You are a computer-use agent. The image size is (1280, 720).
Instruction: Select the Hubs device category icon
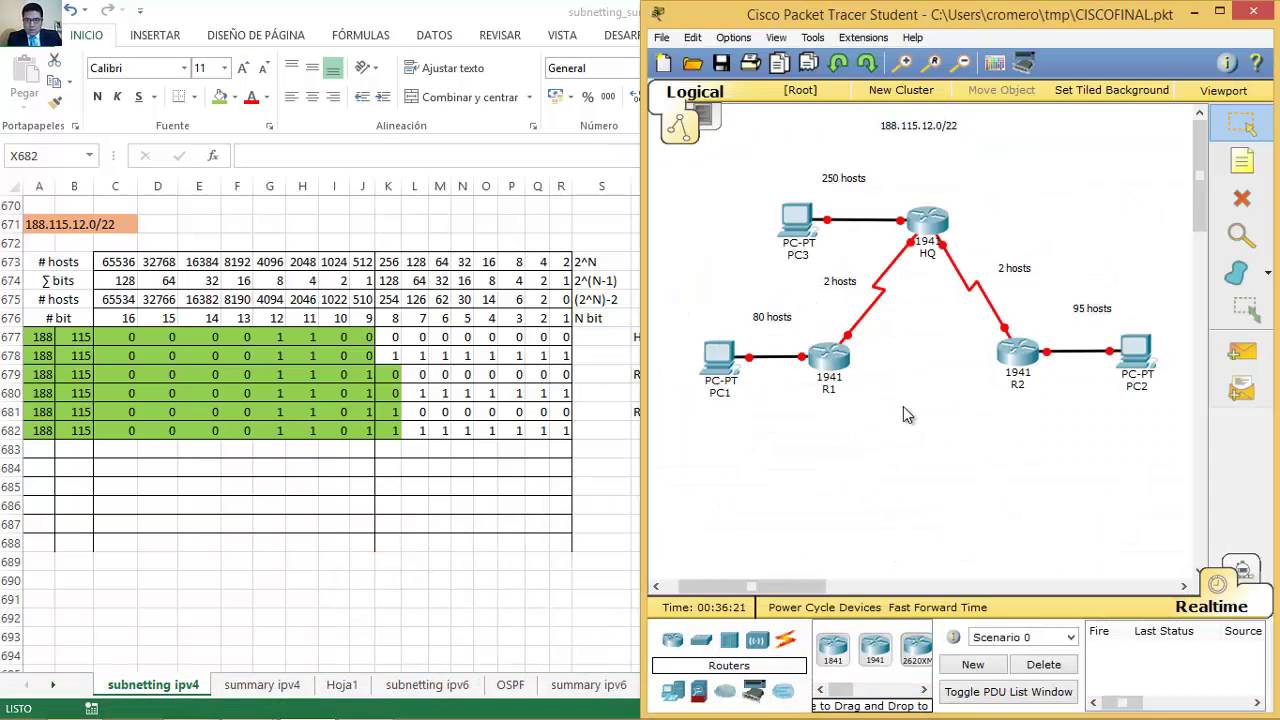click(x=729, y=640)
